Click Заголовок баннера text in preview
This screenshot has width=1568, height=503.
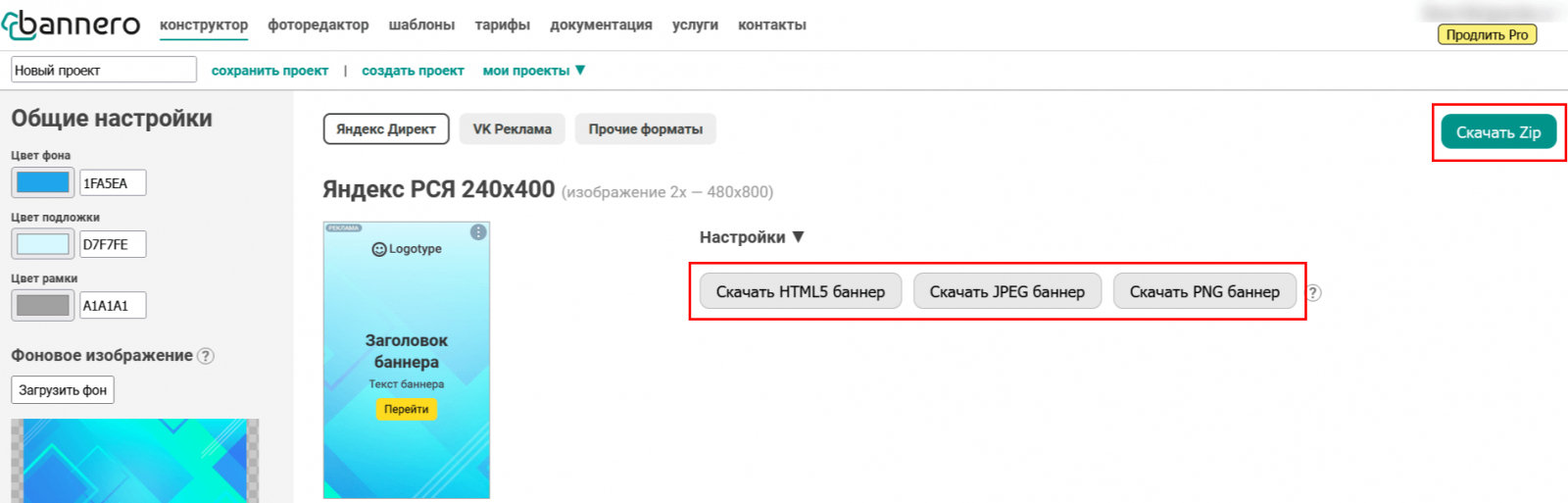pos(407,351)
